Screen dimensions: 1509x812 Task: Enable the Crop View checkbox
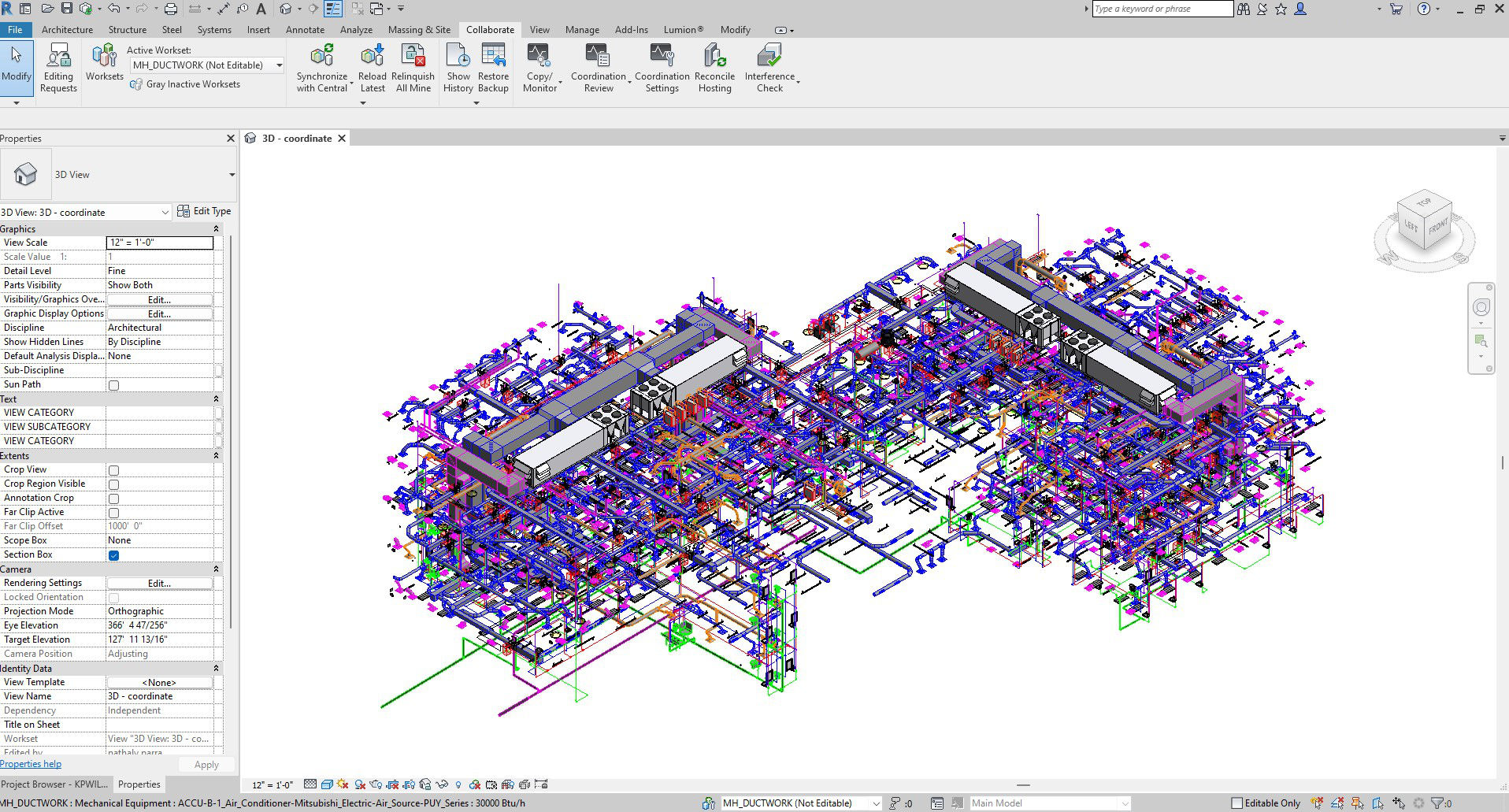click(114, 470)
